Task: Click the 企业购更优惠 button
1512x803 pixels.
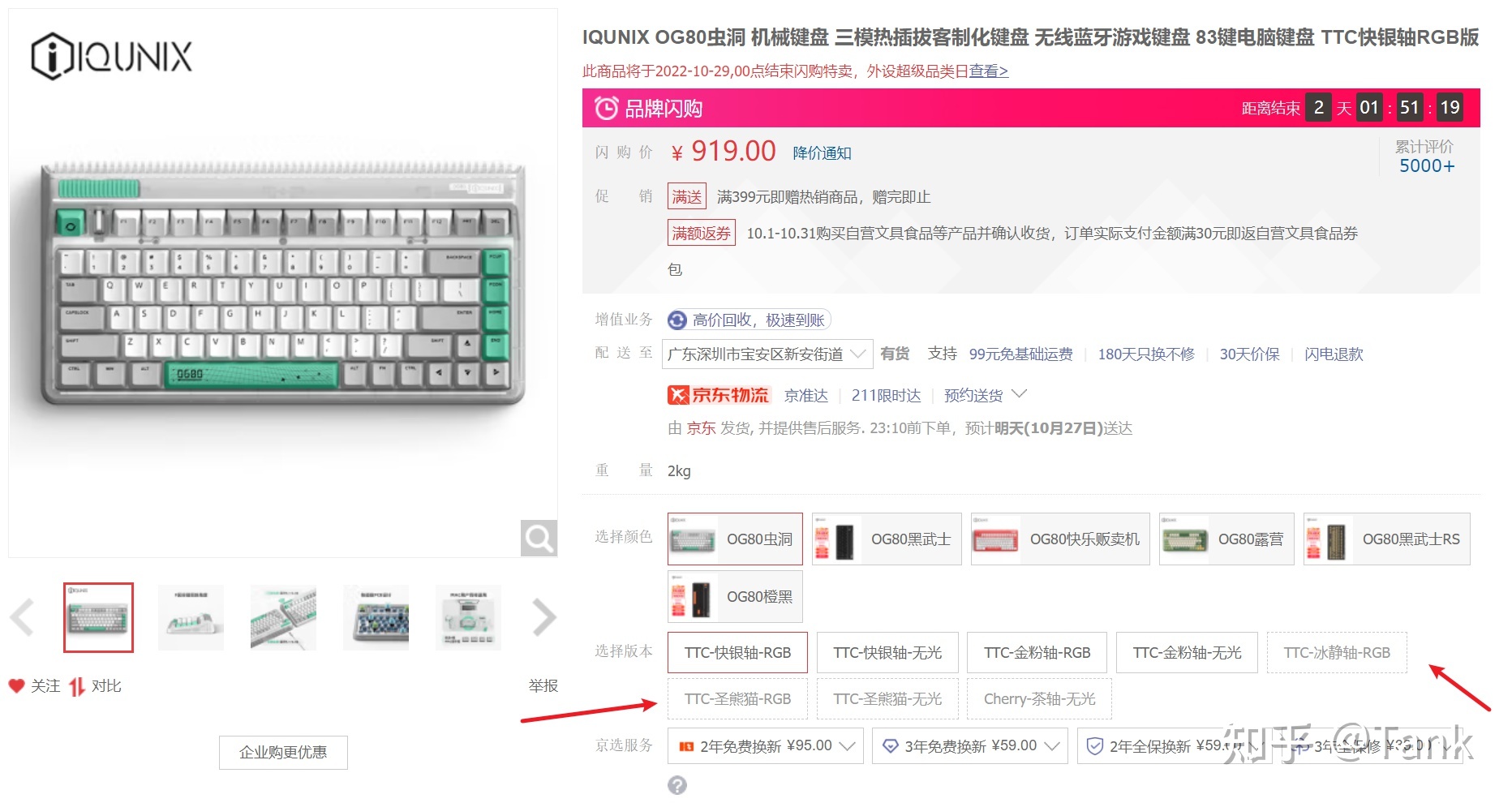Action: pyautogui.click(x=283, y=753)
